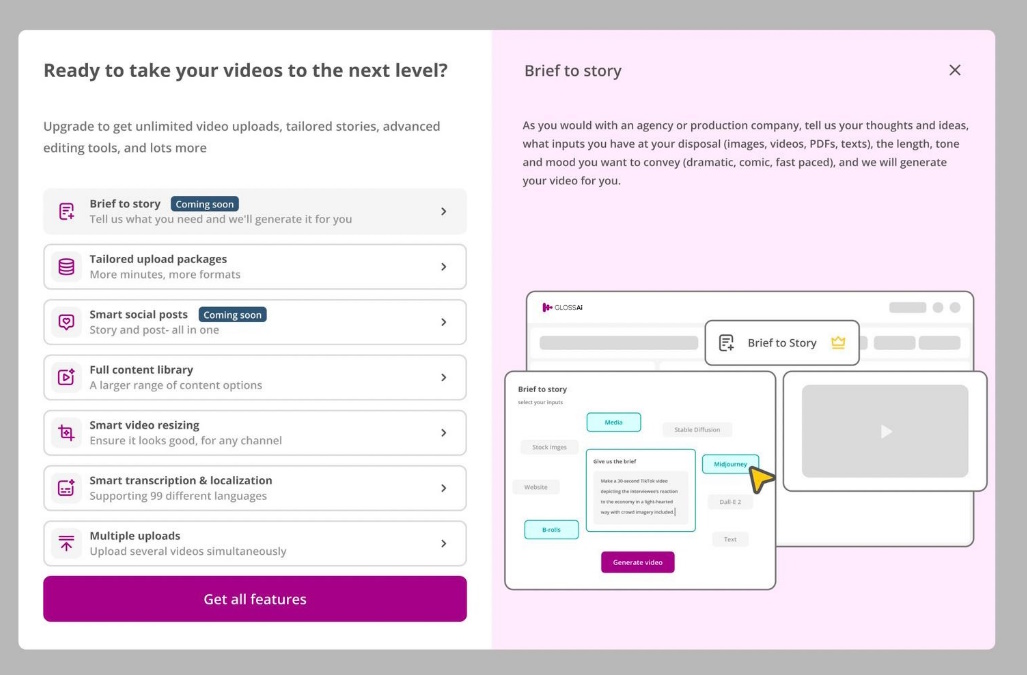The width and height of the screenshot is (1027, 675).
Task: Close the upgrade dialog with X
Action: (x=954, y=70)
